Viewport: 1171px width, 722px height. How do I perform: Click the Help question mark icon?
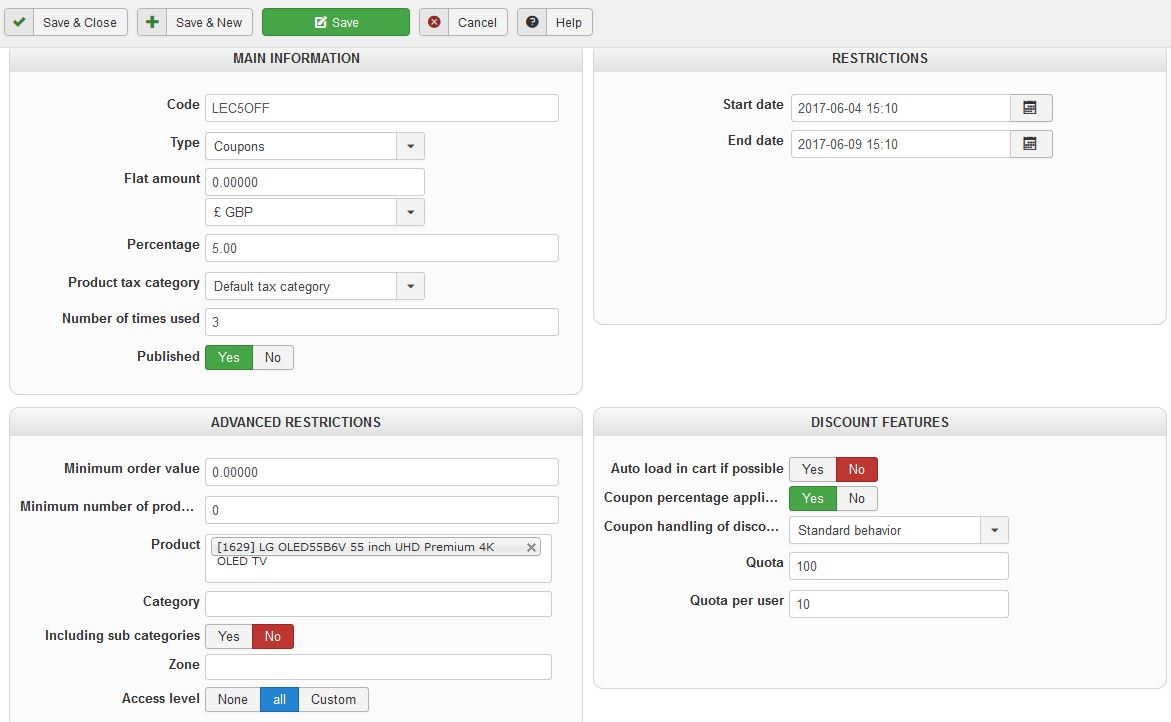click(x=532, y=22)
